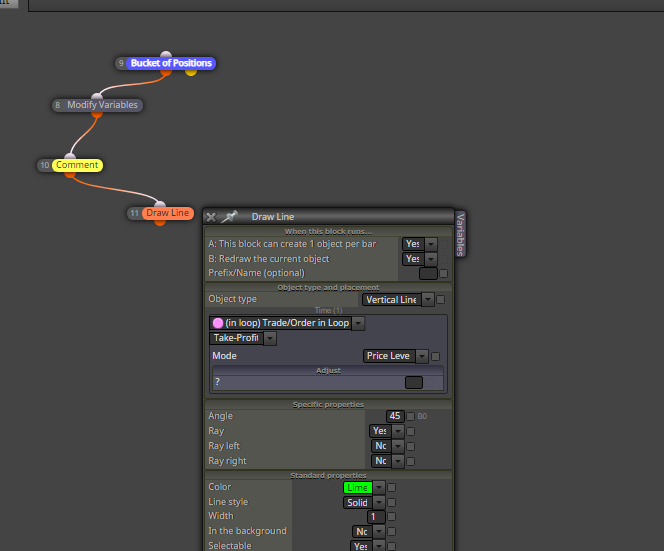This screenshot has width=664, height=551.
Task: Click the Lime color swatch
Action: (357, 488)
